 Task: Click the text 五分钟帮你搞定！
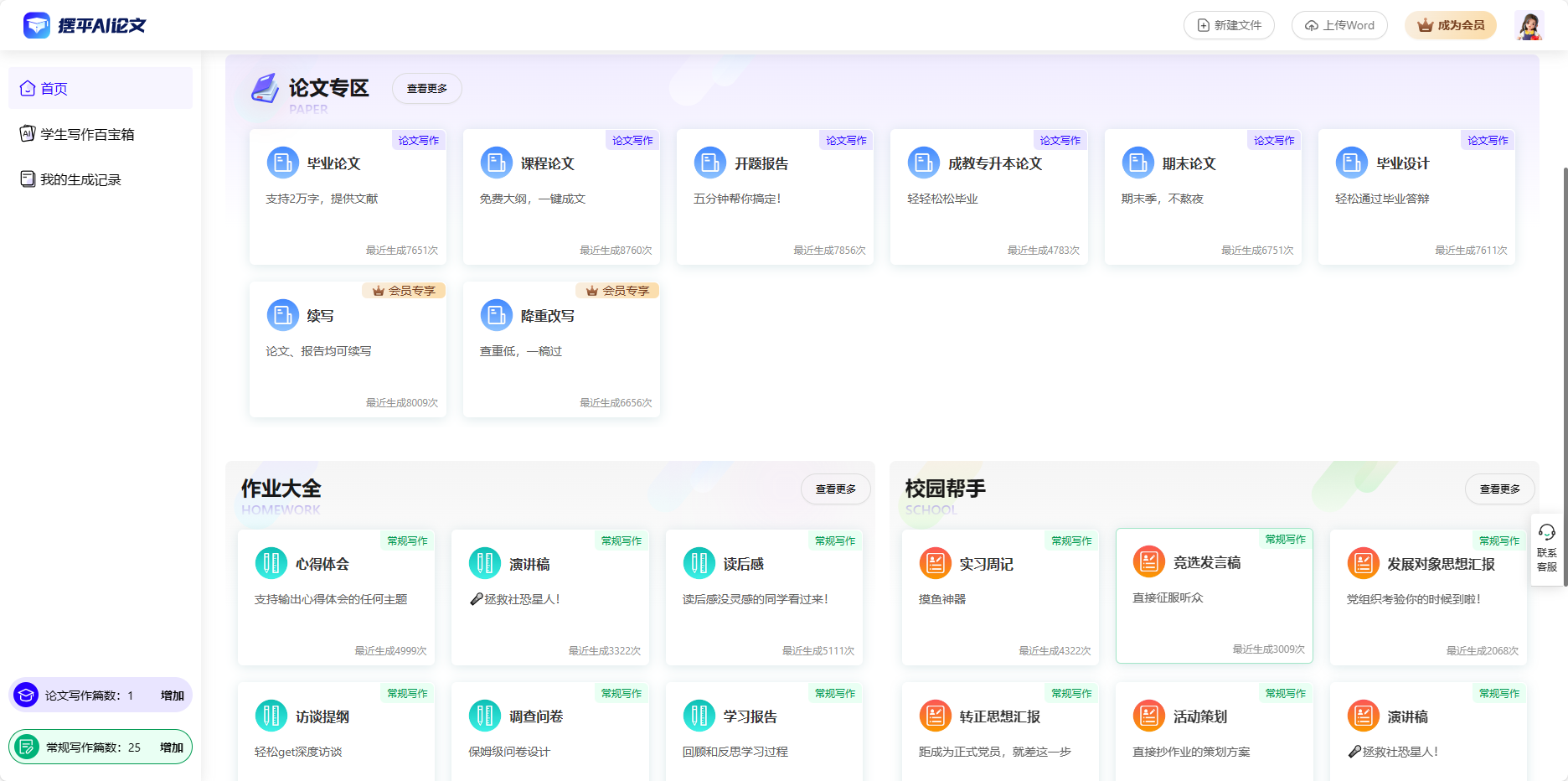(x=738, y=199)
